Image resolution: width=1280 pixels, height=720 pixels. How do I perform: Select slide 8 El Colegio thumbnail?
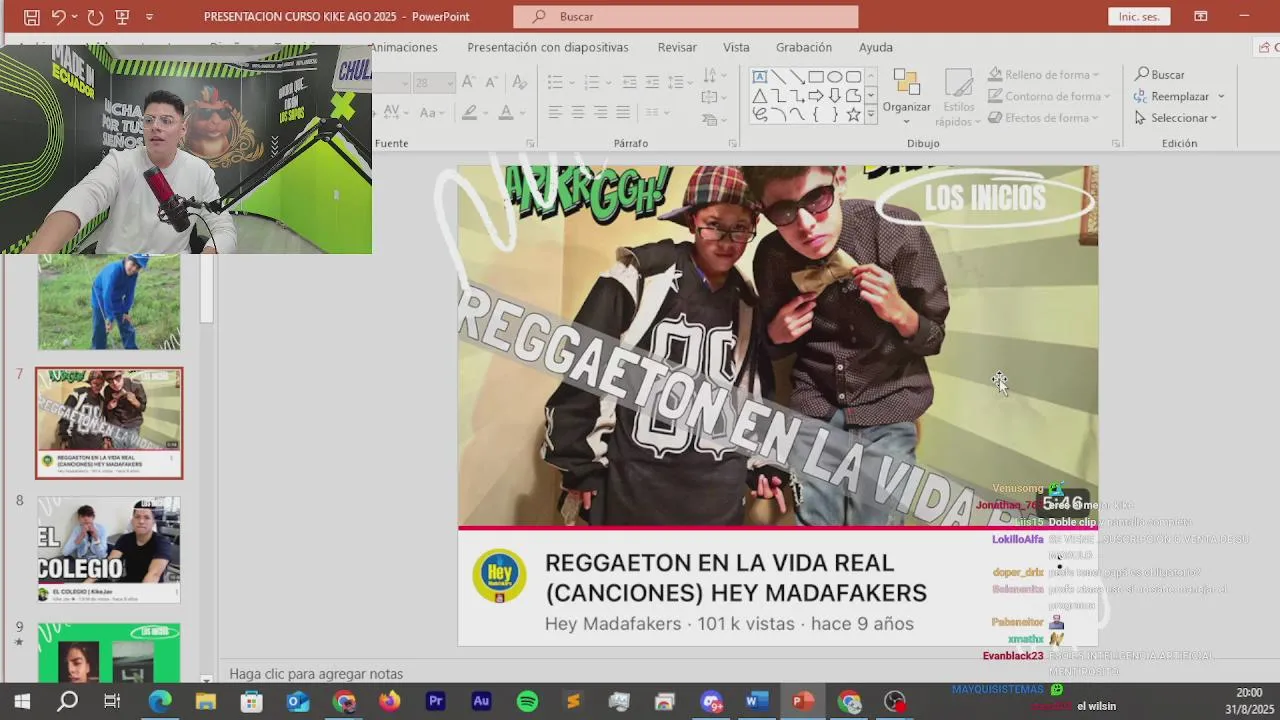(x=109, y=550)
